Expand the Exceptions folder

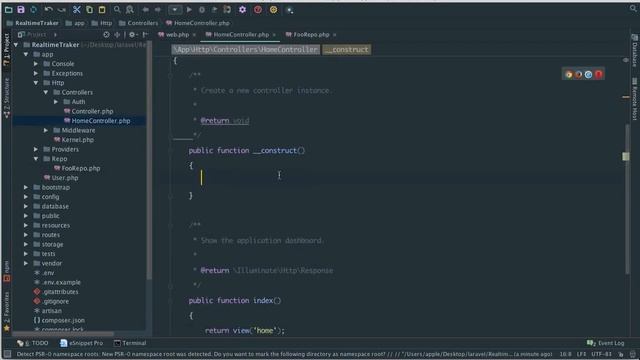pyautogui.click(x=36, y=73)
